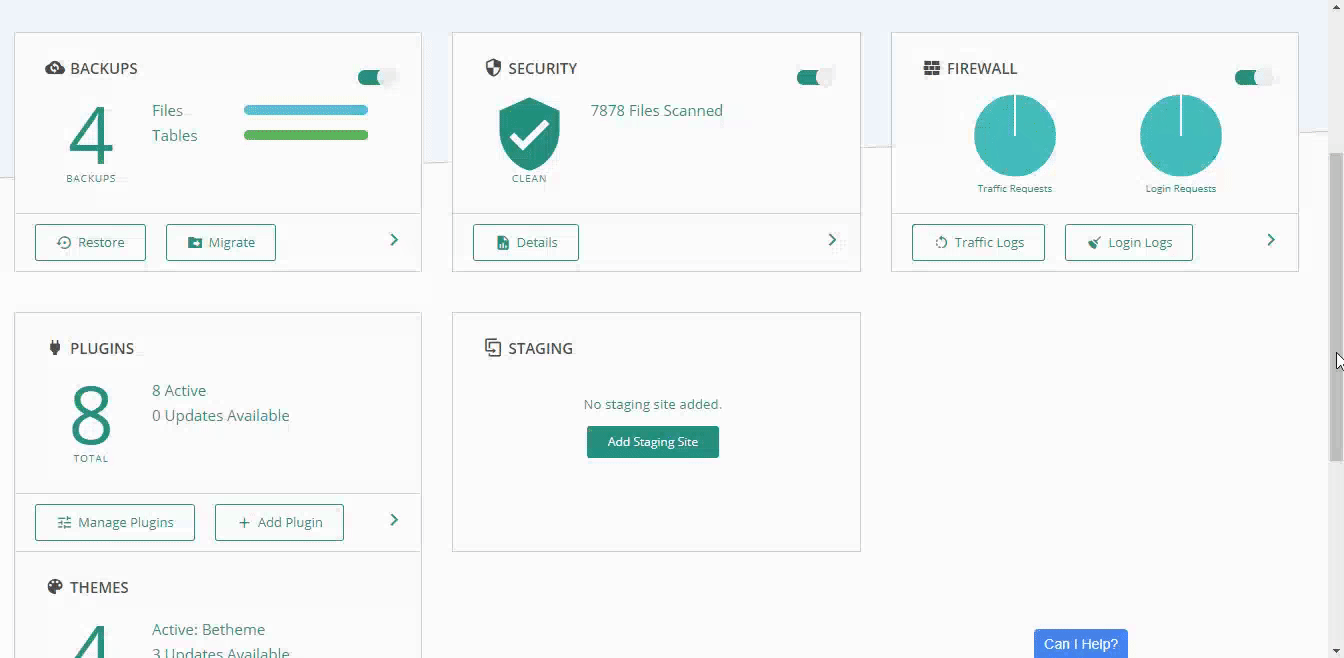Click the large backups count 4
Viewport: 1344px width, 658px height.
click(91, 135)
